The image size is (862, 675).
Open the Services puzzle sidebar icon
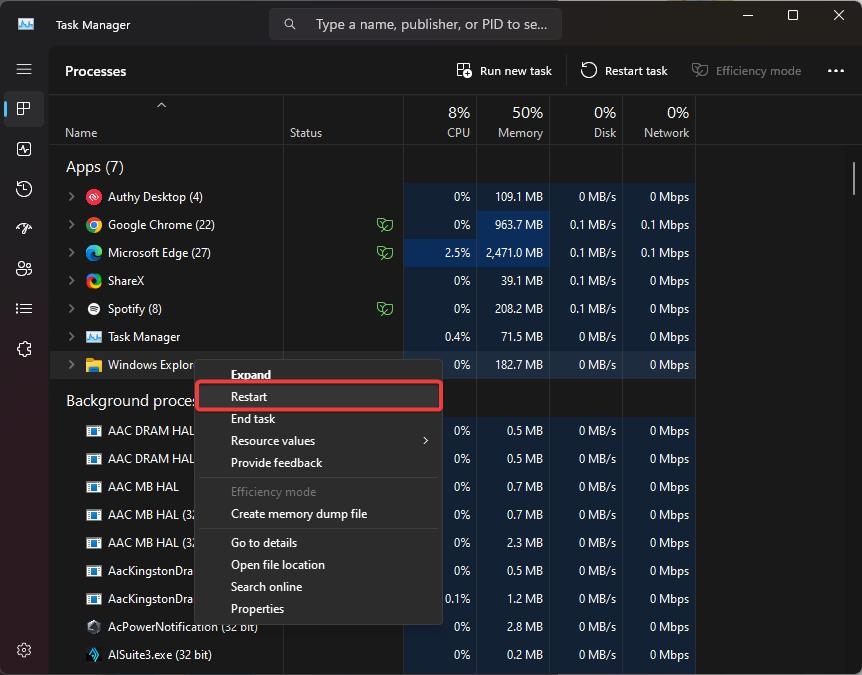(x=24, y=349)
